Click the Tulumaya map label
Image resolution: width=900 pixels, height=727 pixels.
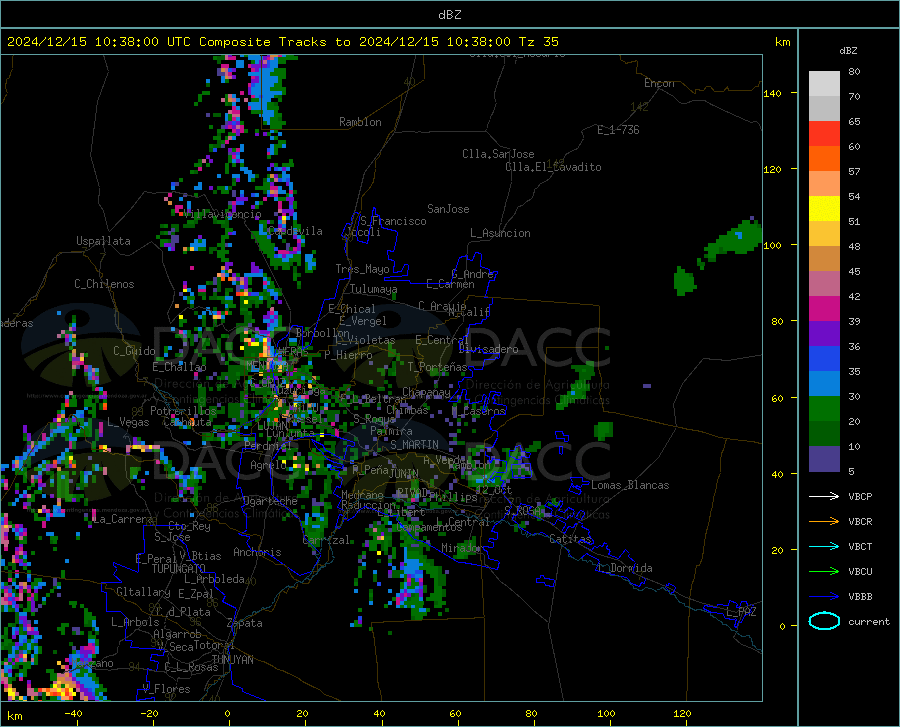click(x=374, y=289)
